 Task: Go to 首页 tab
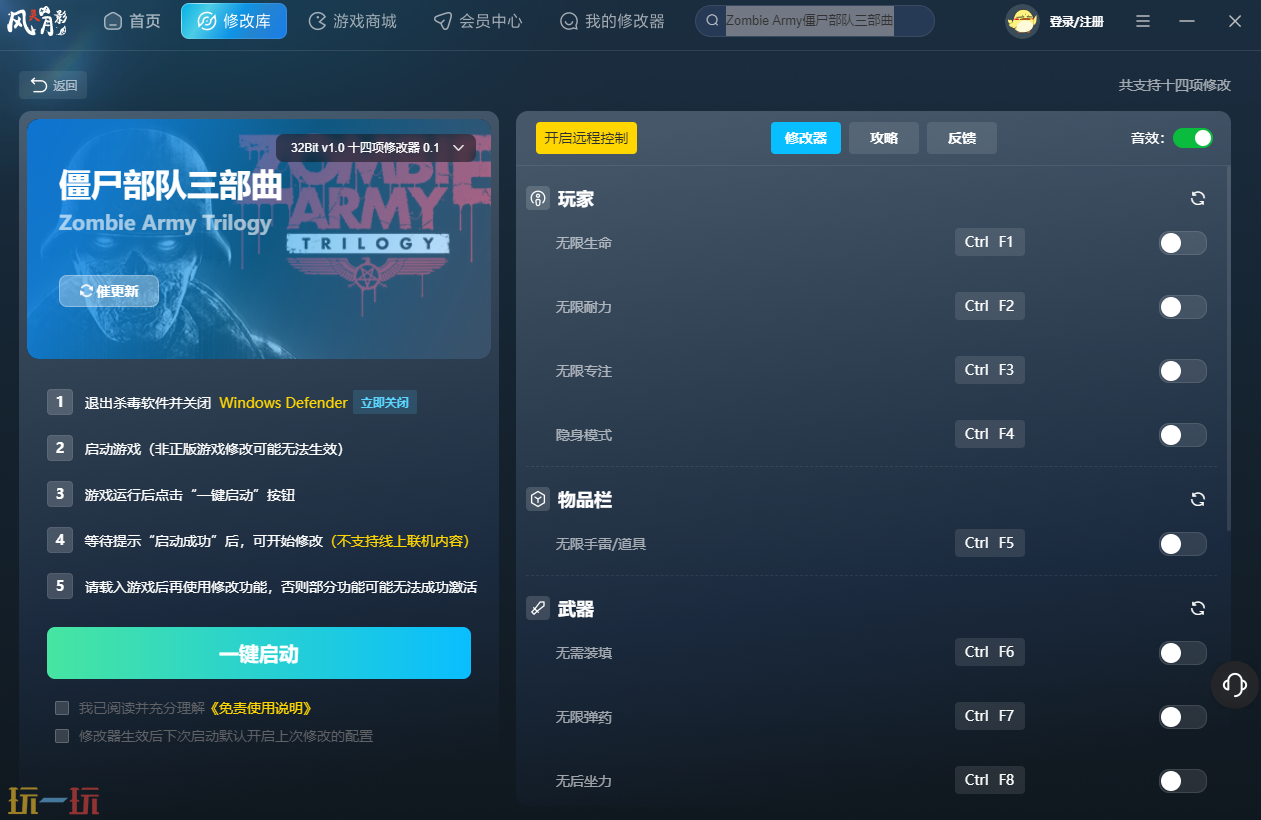[x=132, y=21]
